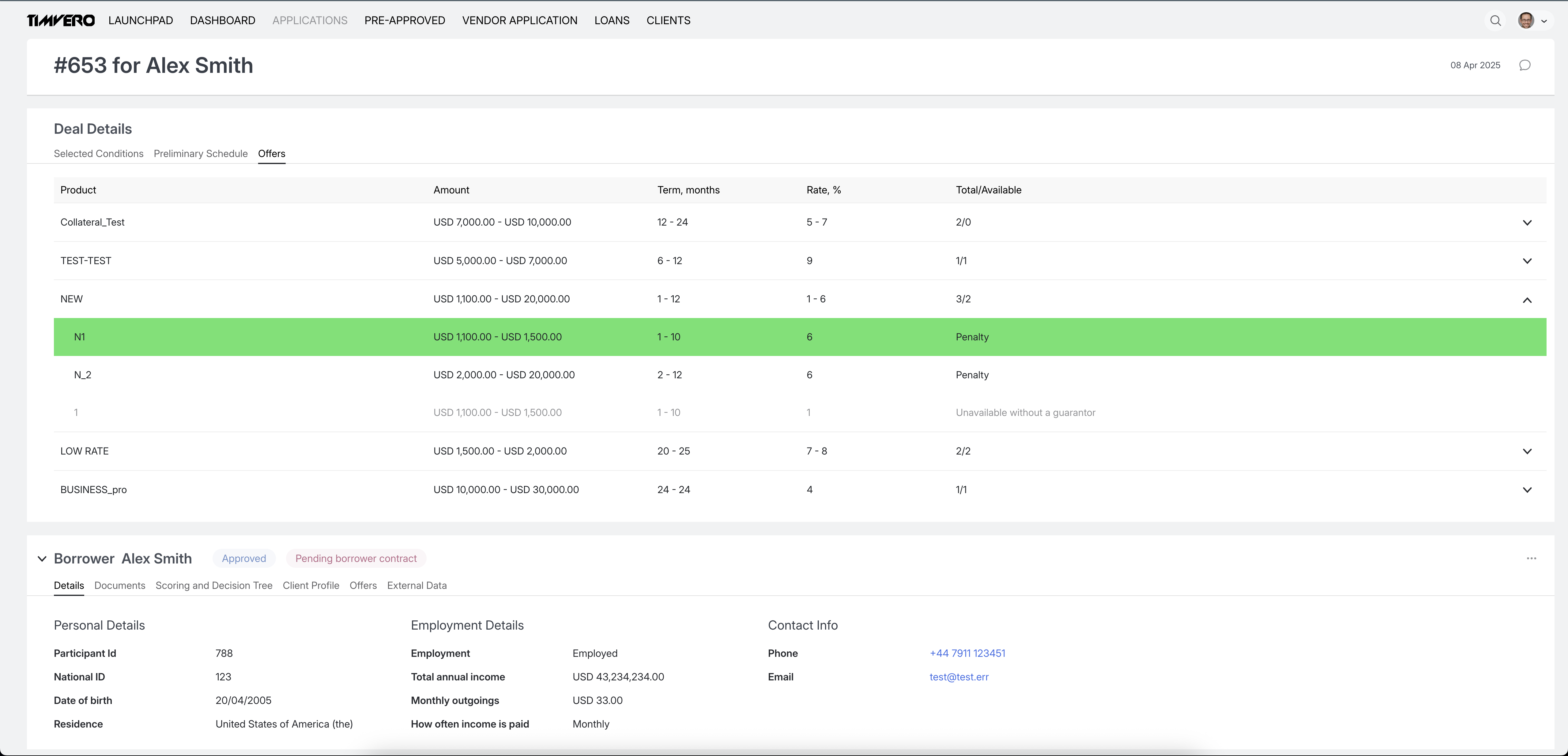Go to the LOANS menu
This screenshot has height=756, width=1568.
click(x=612, y=21)
